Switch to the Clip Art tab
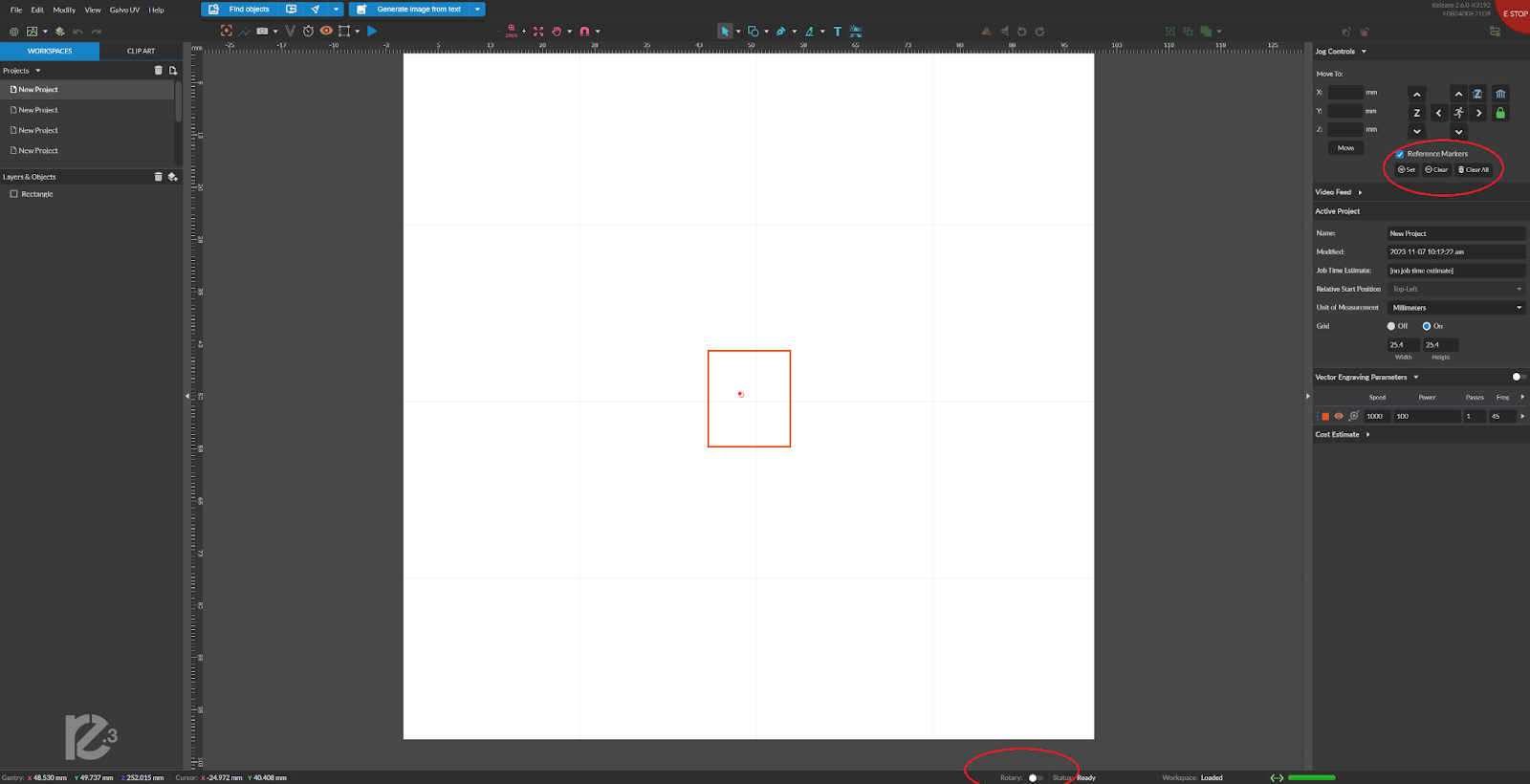Screen dimensions: 1530x784 tap(141, 52)
